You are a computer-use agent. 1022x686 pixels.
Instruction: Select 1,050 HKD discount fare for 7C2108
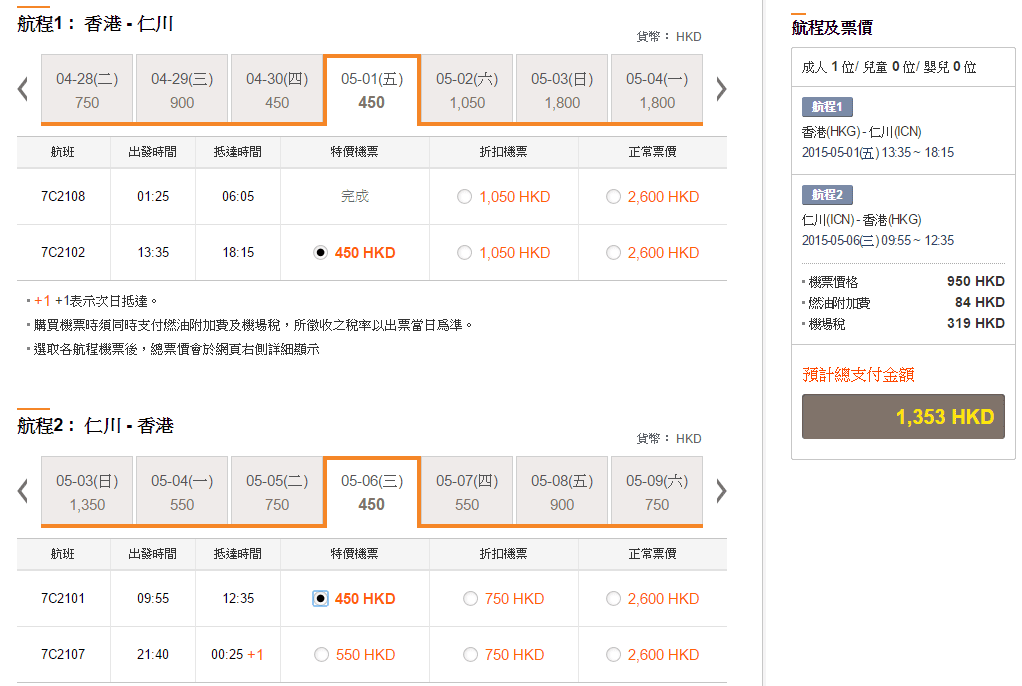(x=464, y=197)
